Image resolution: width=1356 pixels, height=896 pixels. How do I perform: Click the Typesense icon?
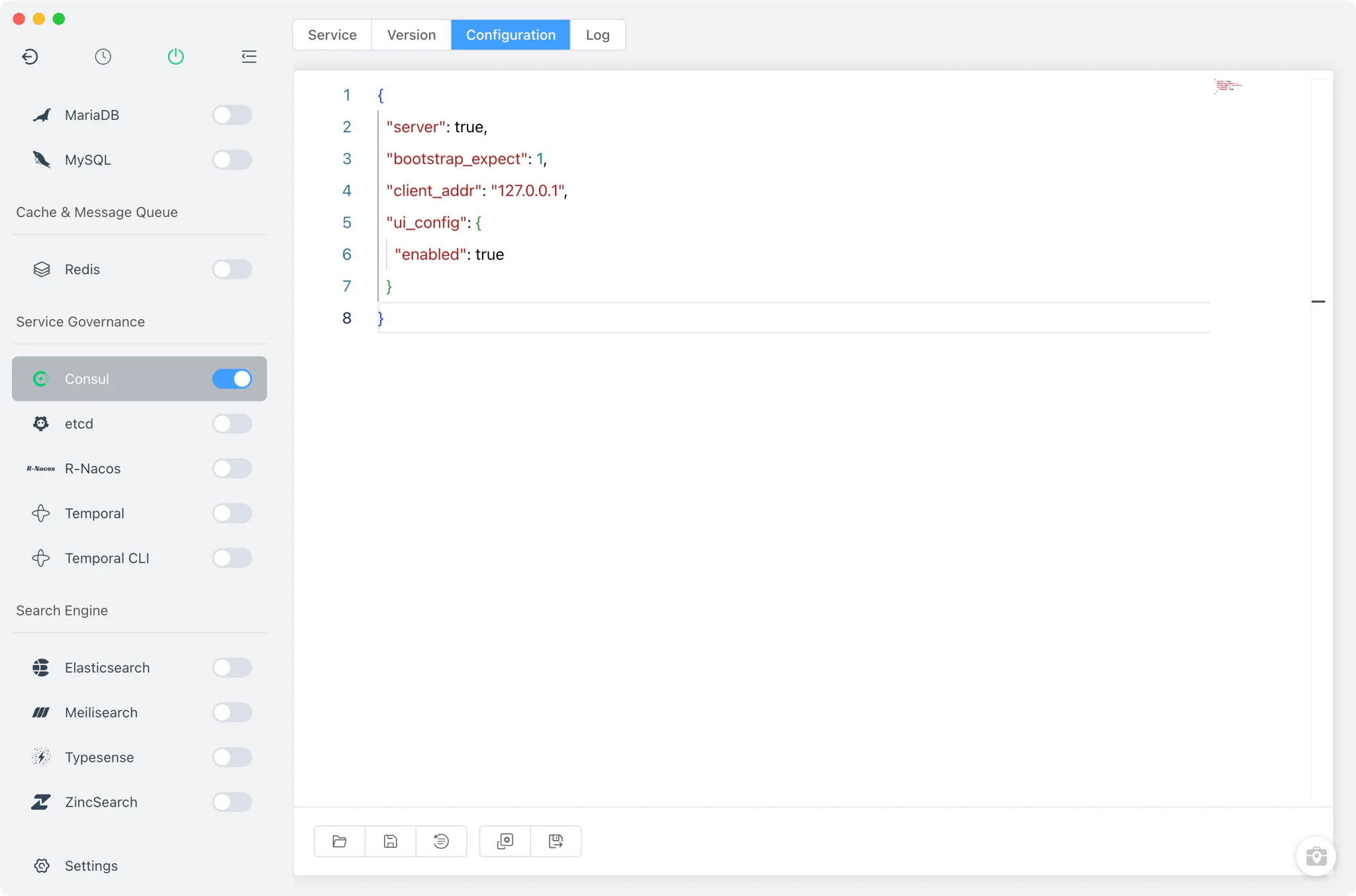(x=41, y=757)
